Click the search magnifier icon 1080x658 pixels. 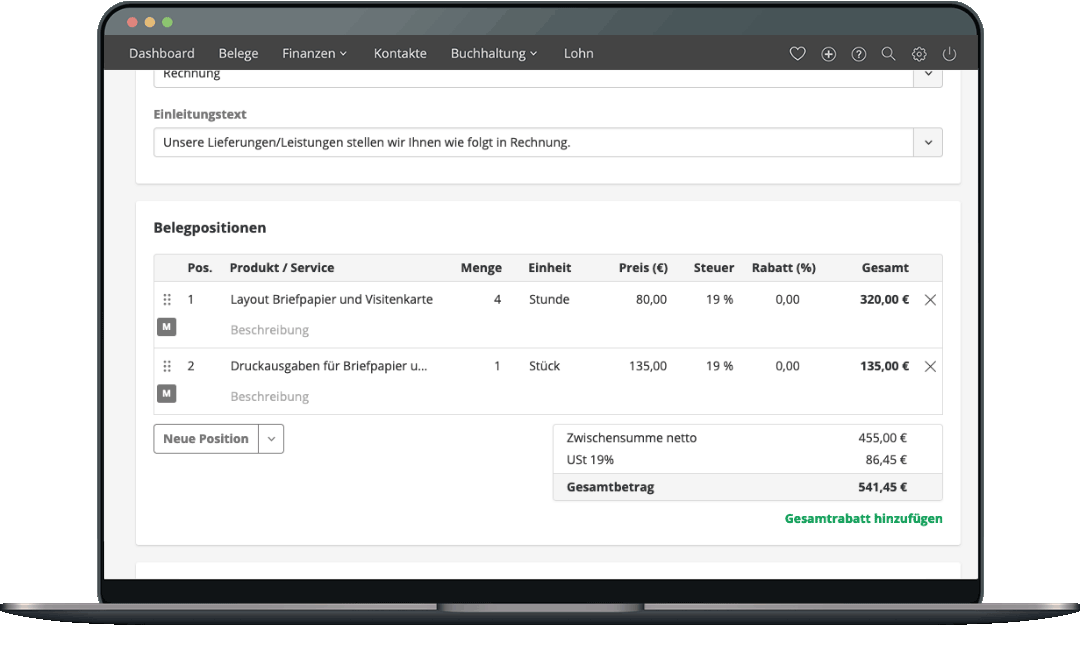[888, 54]
